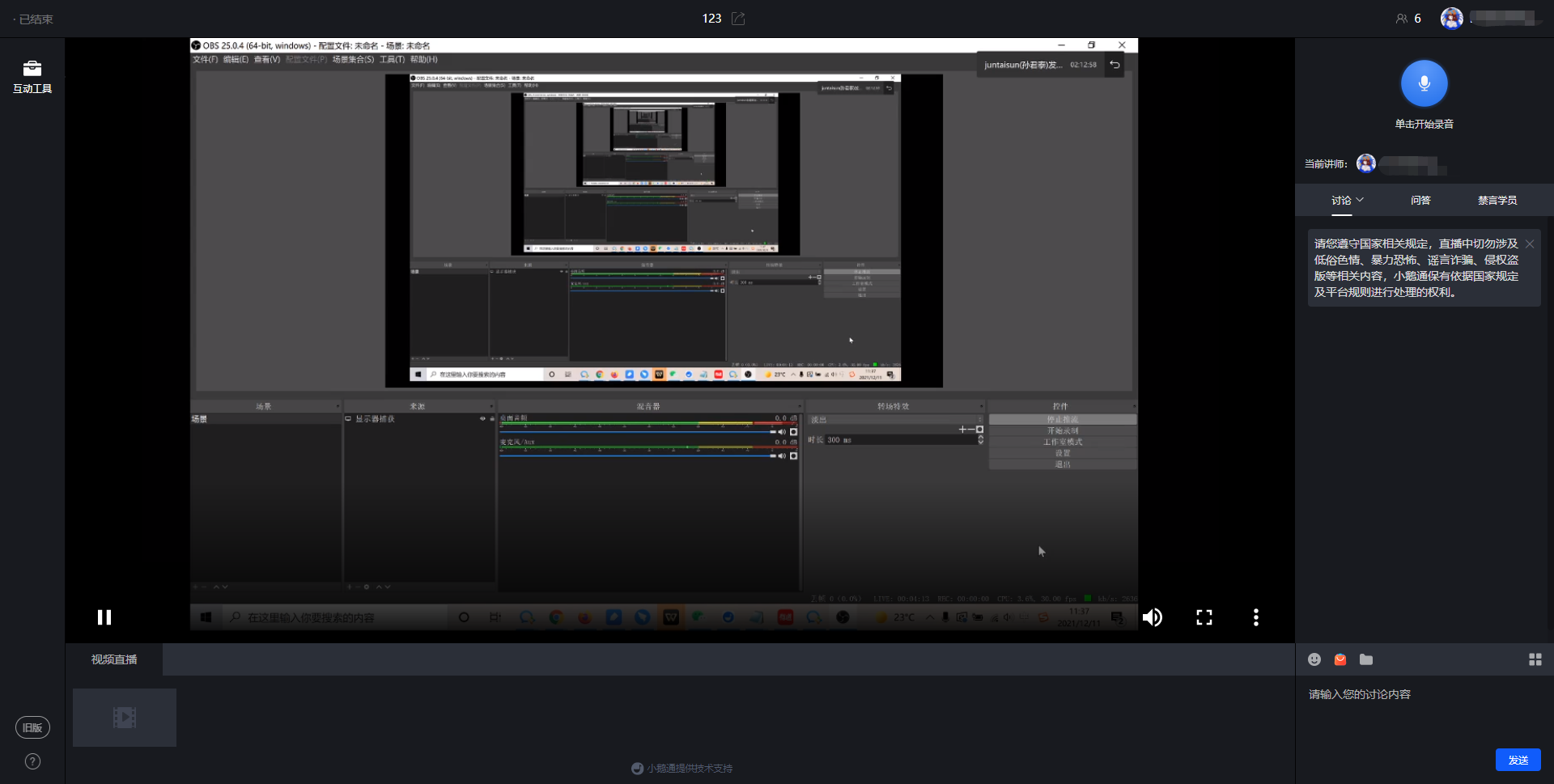Open the folder icon in chat toolbar
Viewport: 1554px width, 784px height.
pyautogui.click(x=1366, y=659)
